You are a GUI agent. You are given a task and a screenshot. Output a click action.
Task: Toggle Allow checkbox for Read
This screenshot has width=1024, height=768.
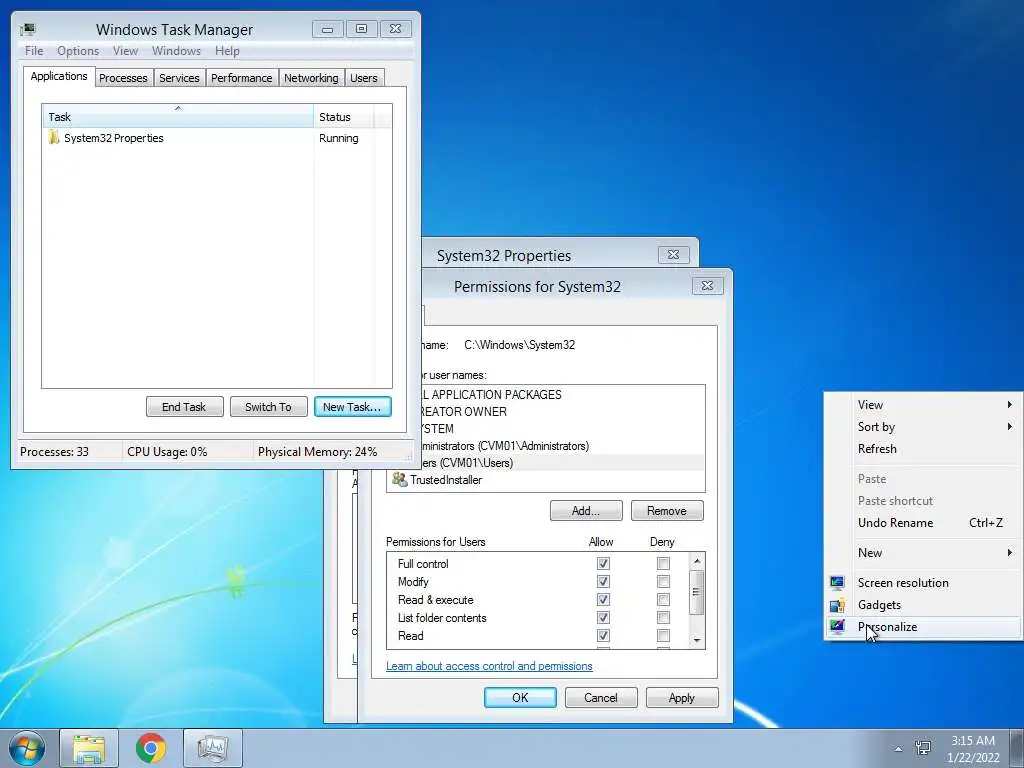(603, 635)
